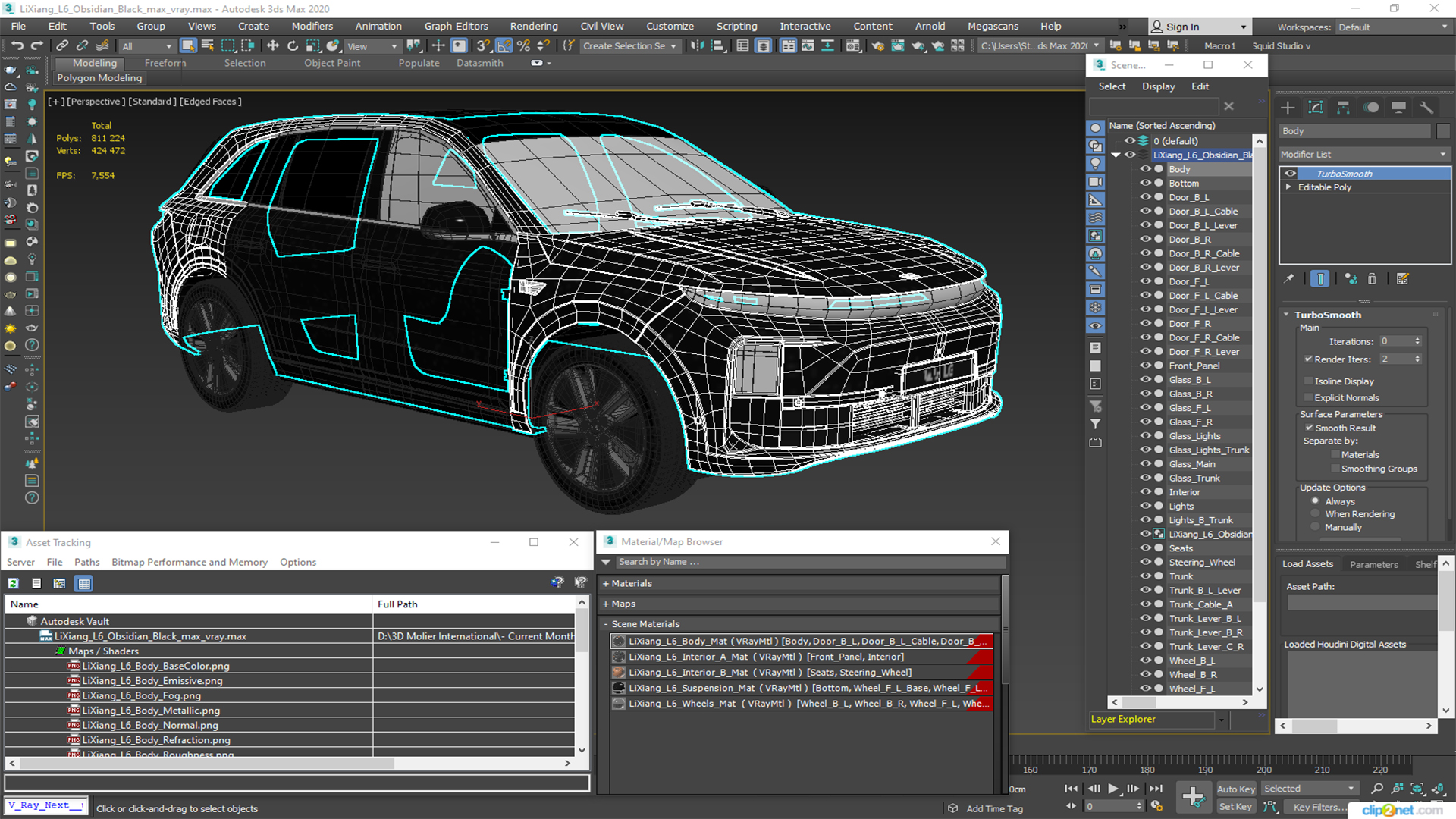Click large Set Keys plus-key button
1456x819 pixels.
(x=1193, y=797)
